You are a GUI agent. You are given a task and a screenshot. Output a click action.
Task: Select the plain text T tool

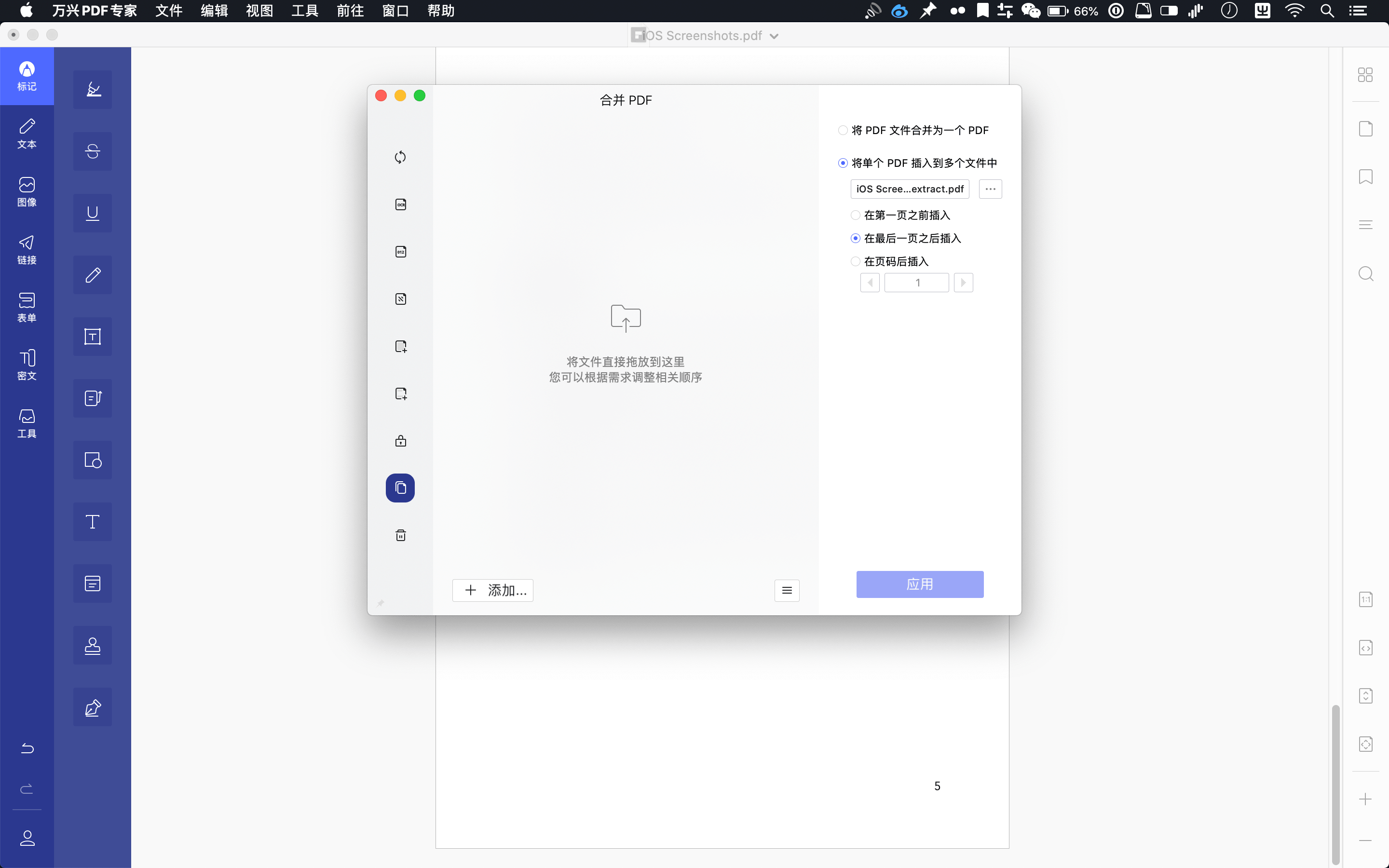point(93,522)
